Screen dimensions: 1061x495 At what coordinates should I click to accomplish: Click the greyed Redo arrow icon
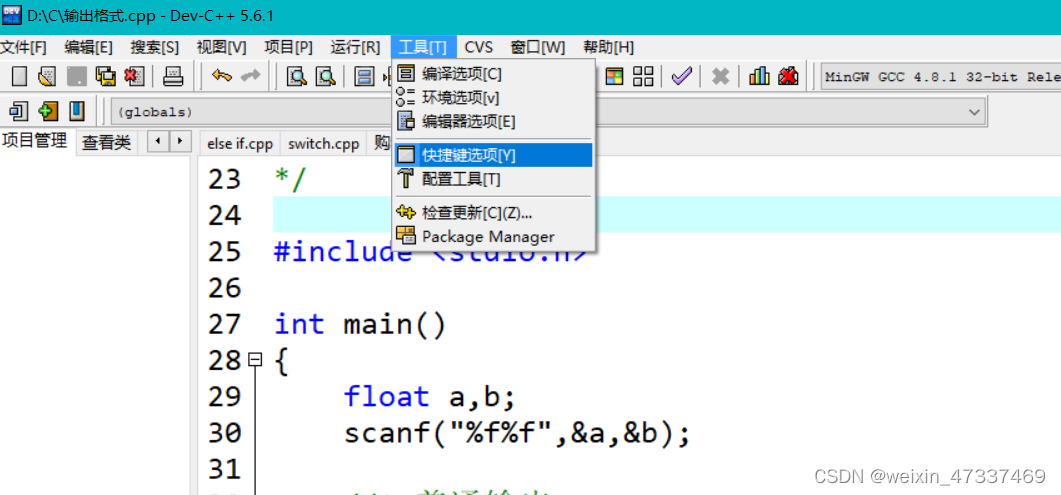click(250, 76)
